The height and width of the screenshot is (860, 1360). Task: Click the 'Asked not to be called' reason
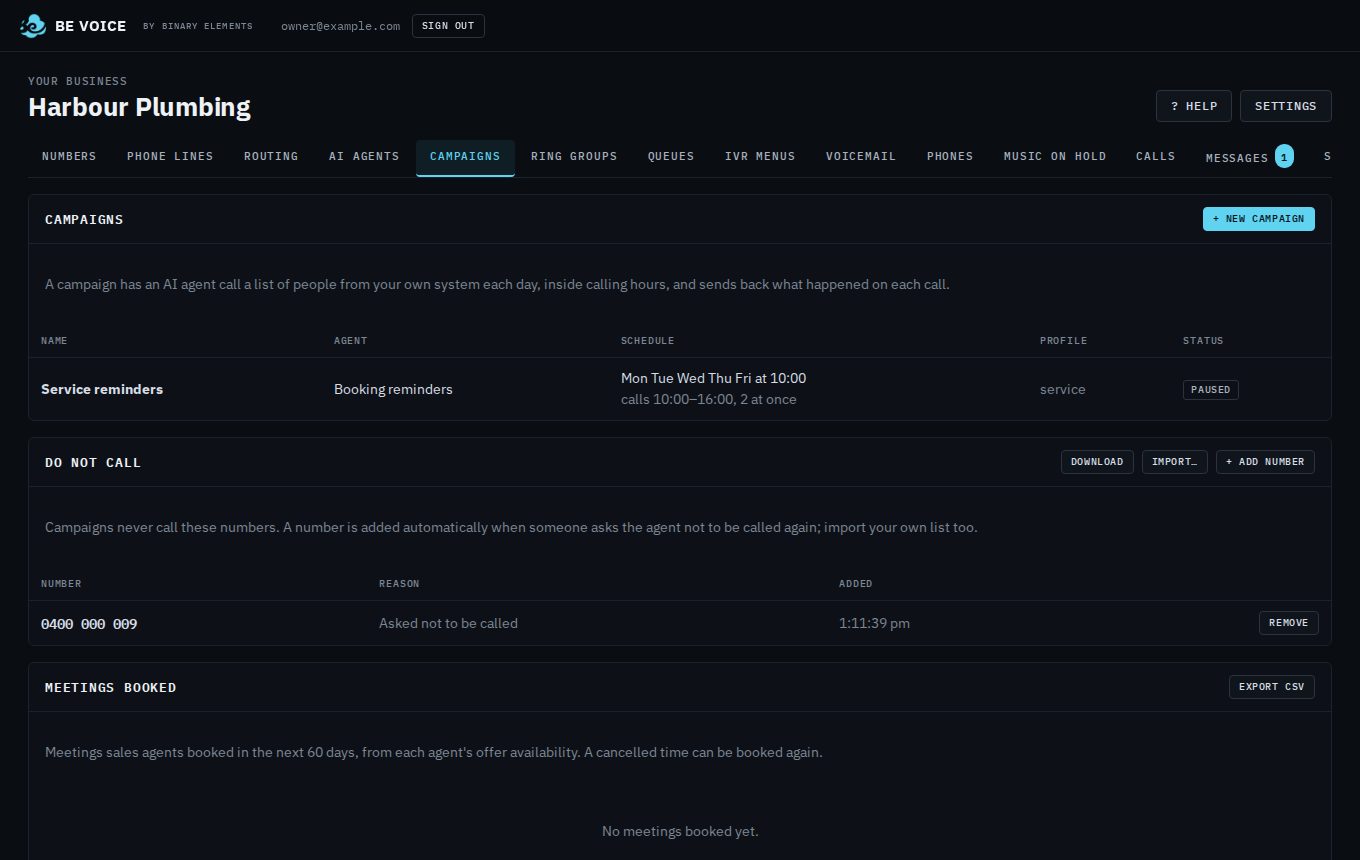448,623
